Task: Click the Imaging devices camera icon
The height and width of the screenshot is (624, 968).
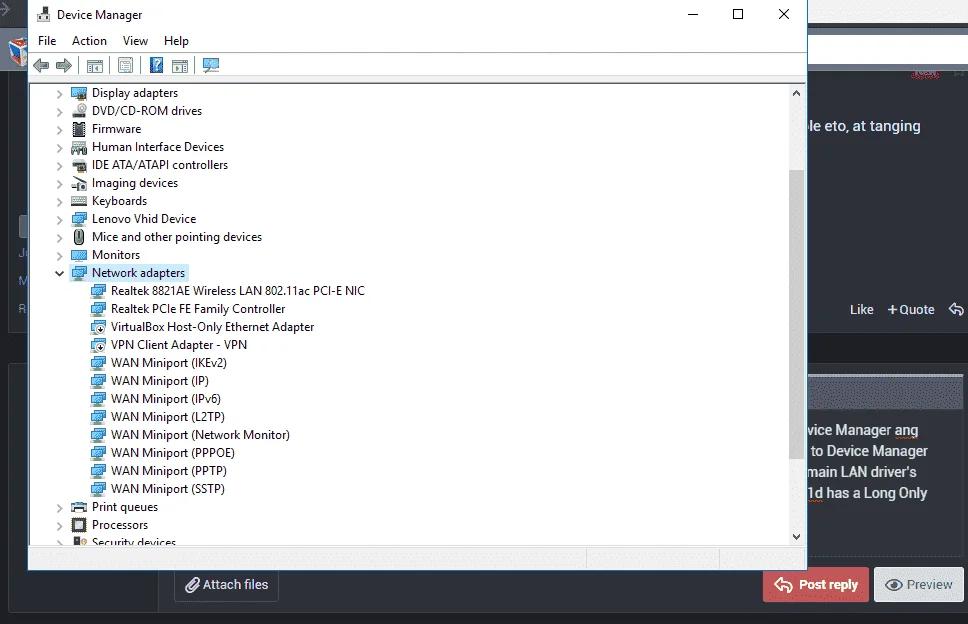Action: [x=79, y=183]
